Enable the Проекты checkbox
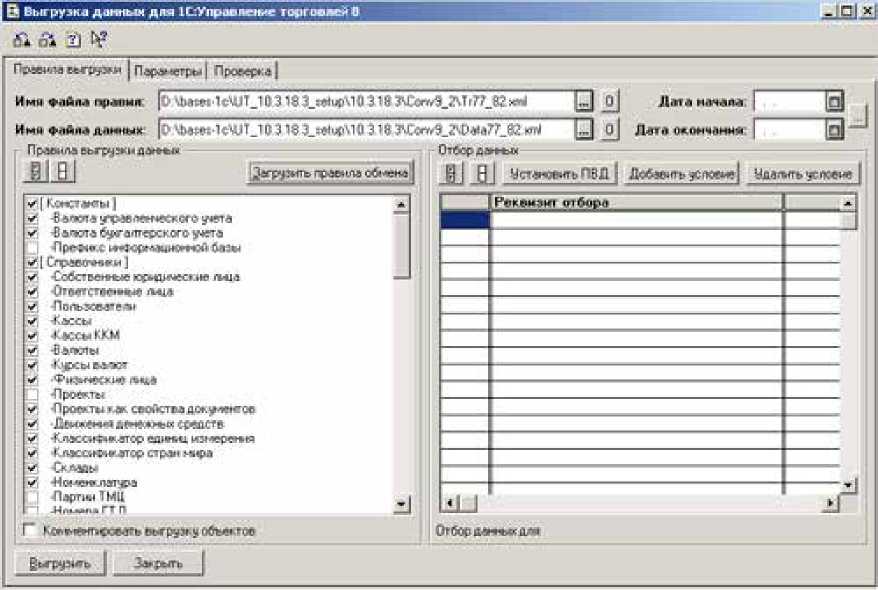878x590 pixels. point(32,394)
